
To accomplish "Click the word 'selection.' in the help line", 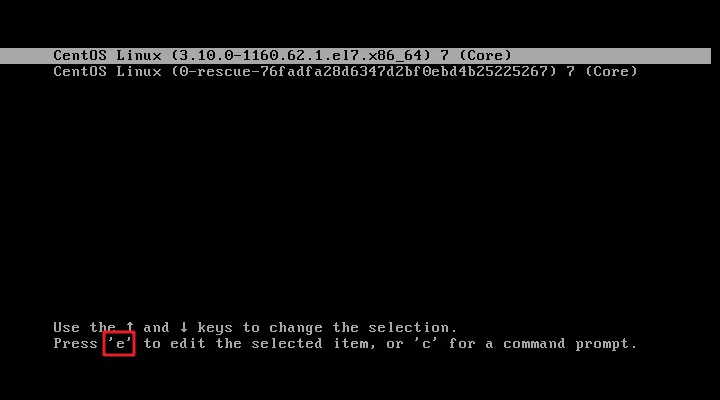I will tap(412, 327).
